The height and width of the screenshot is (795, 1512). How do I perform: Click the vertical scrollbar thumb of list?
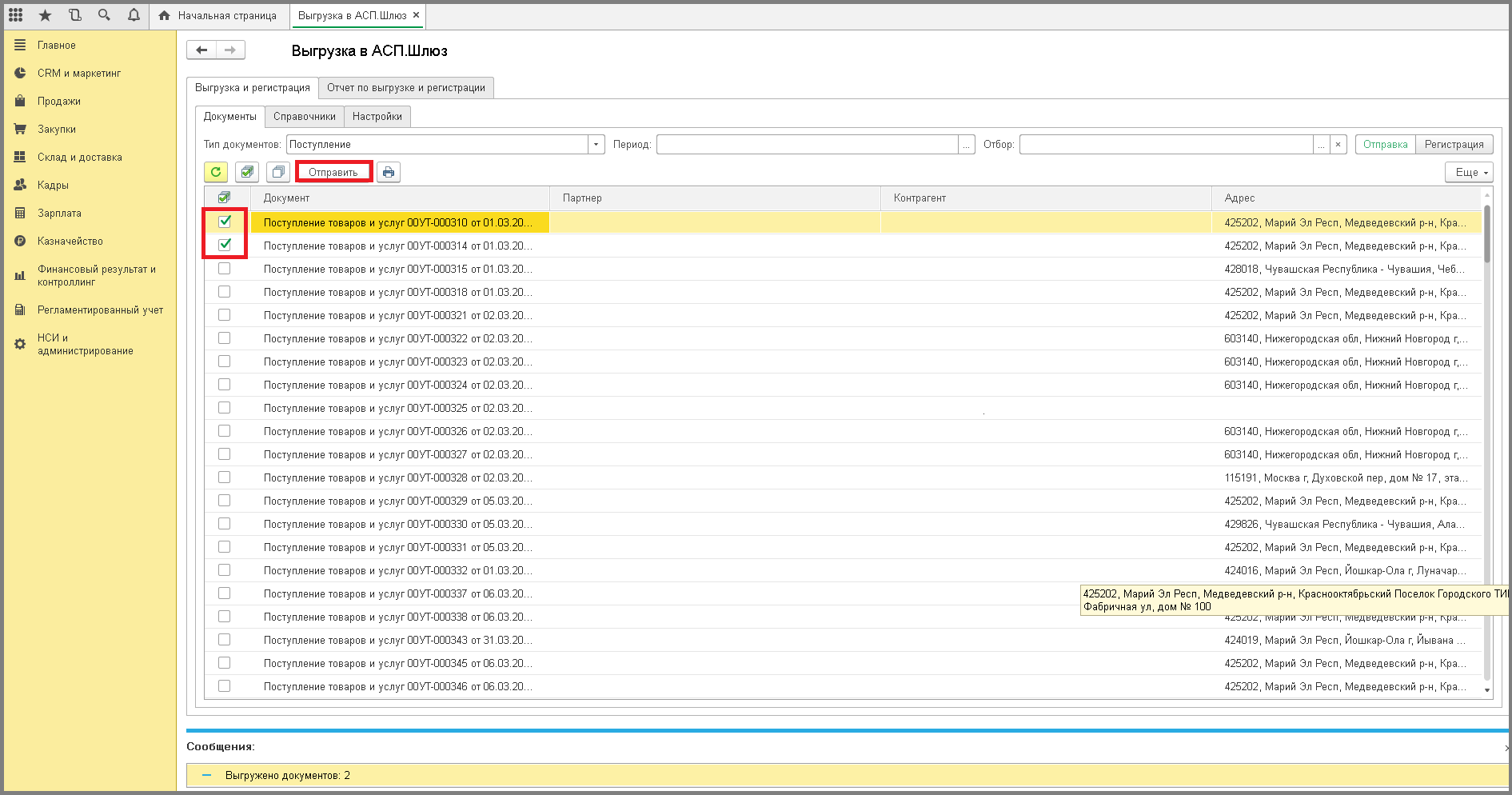(1487, 234)
